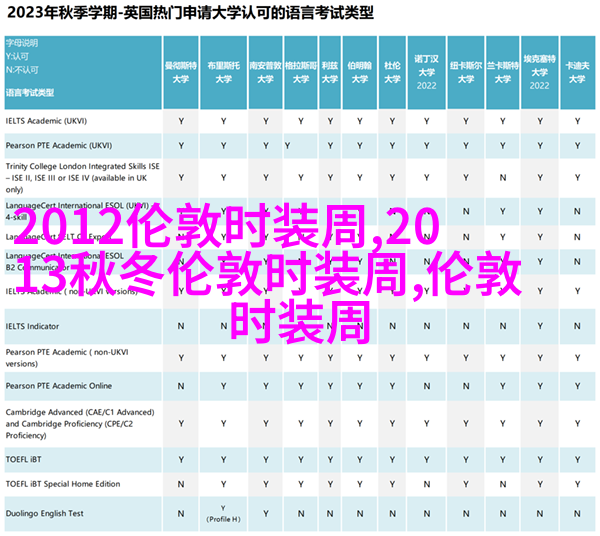Select the 'Pearson PTE Academic (UKVI)' row label
The image size is (600, 536).
[x=59, y=145]
